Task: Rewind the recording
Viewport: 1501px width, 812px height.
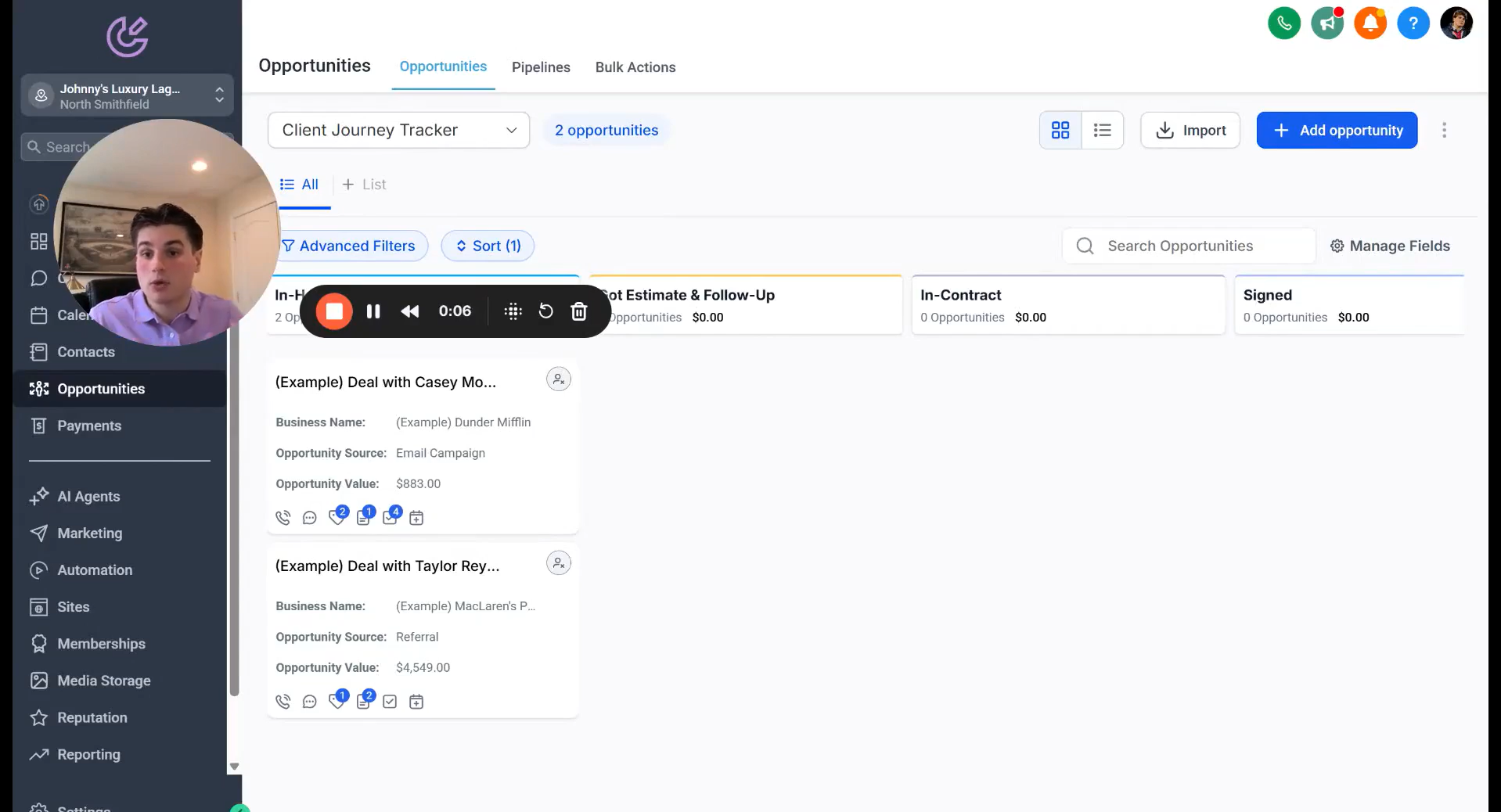Action: pos(409,311)
